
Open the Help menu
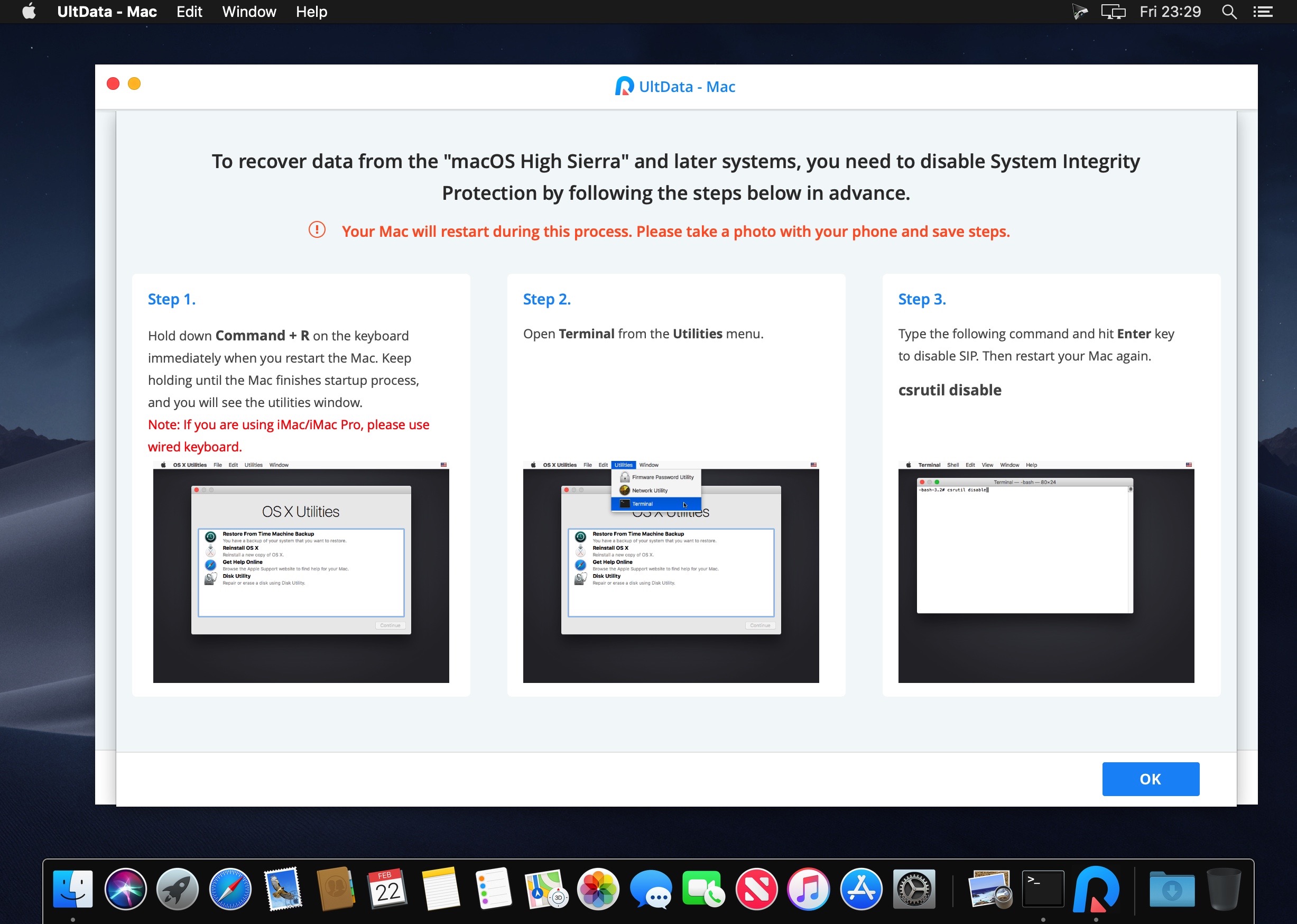pos(311,12)
